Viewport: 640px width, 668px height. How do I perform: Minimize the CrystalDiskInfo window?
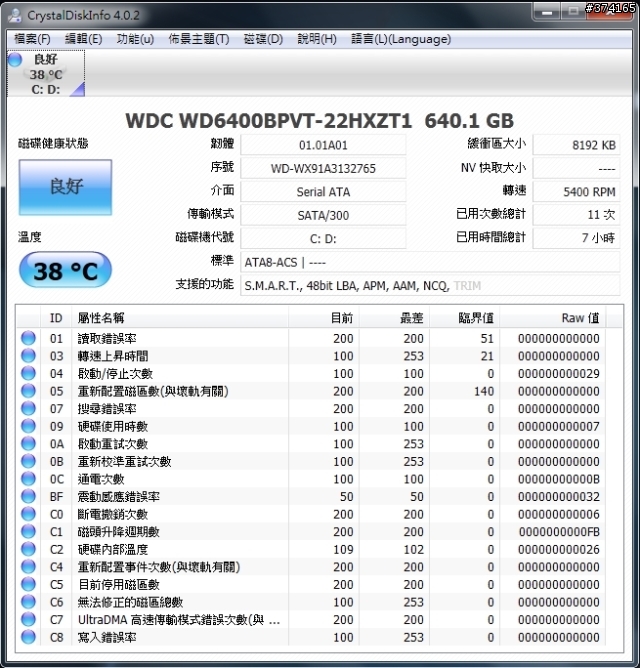point(547,12)
